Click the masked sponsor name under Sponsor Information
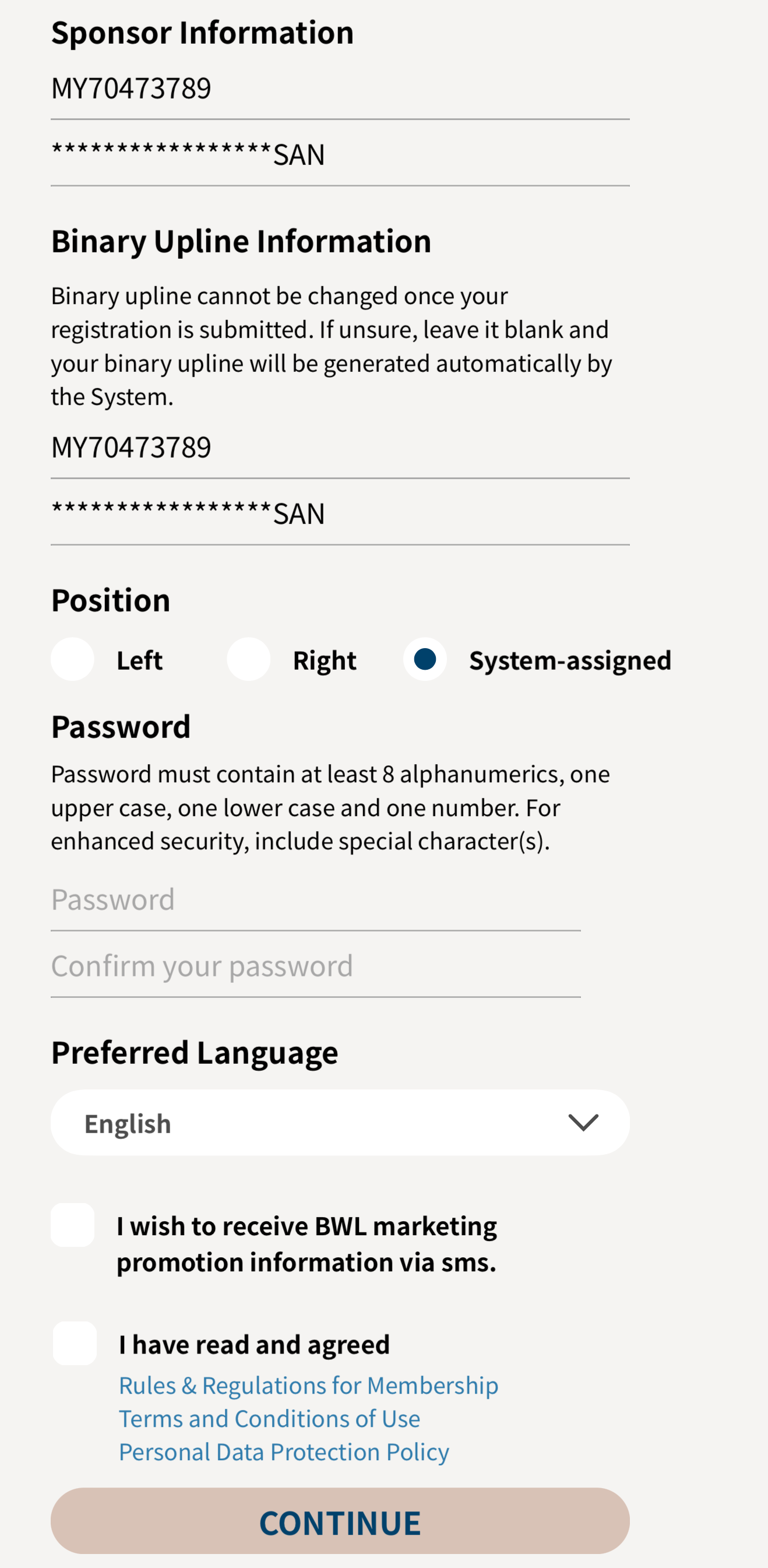 tap(340, 154)
